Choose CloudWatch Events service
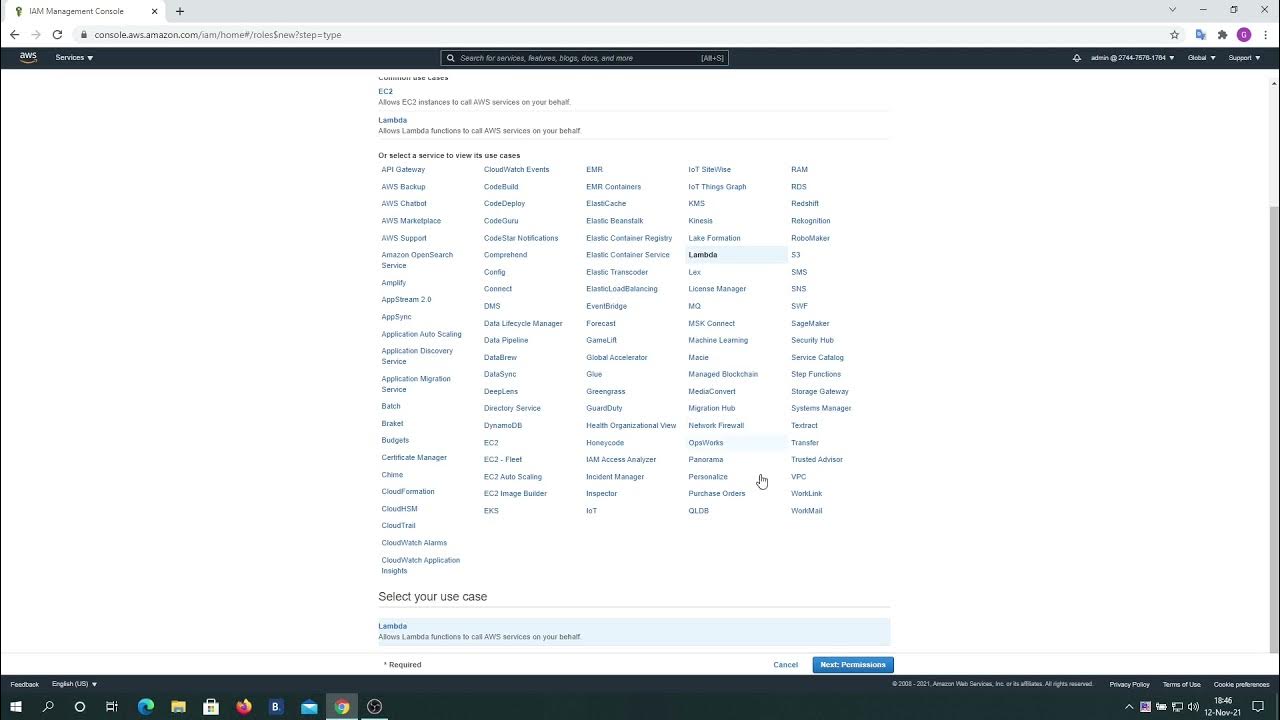 tap(516, 170)
